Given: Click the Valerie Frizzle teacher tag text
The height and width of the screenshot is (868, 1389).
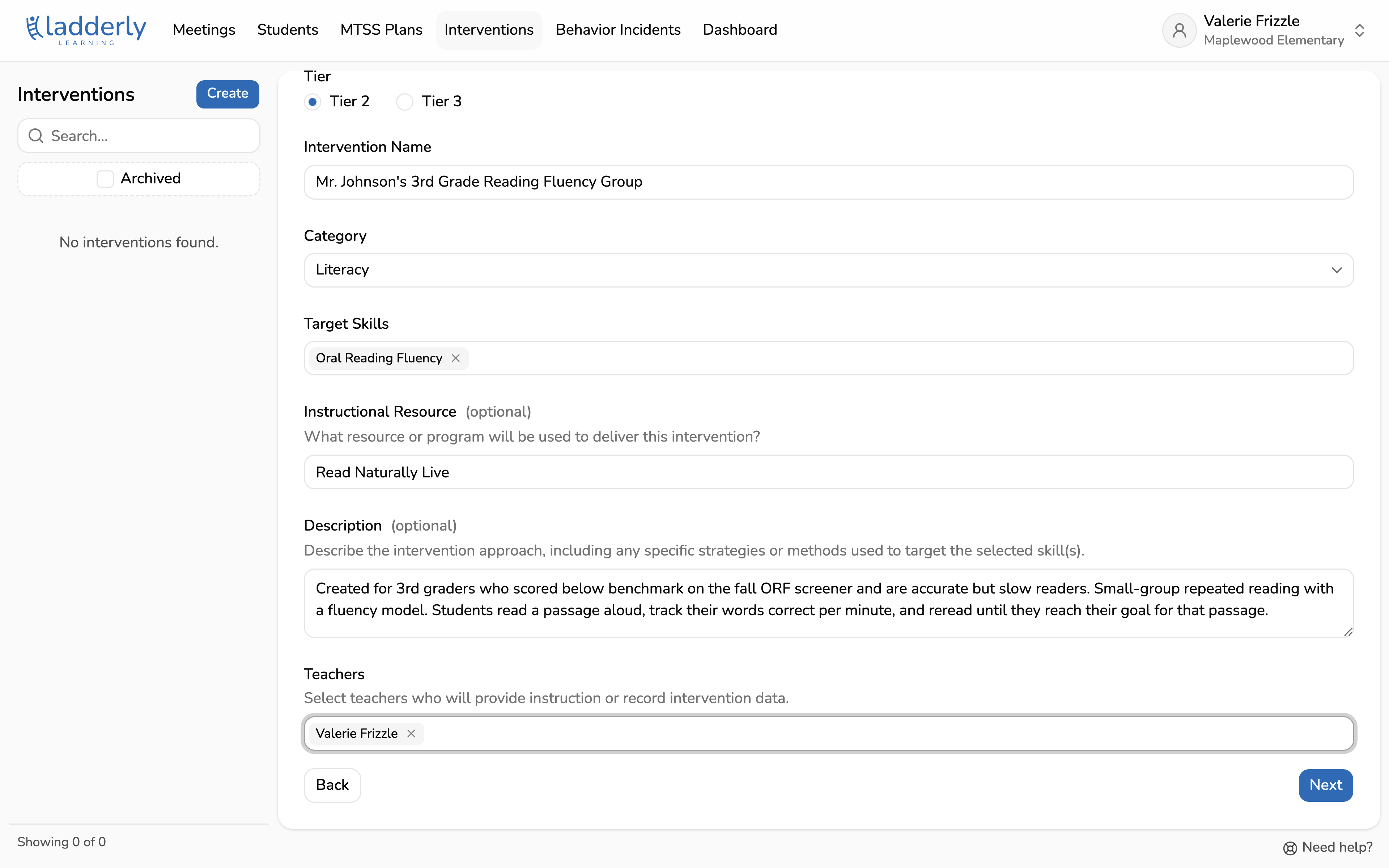Looking at the screenshot, I should [356, 734].
